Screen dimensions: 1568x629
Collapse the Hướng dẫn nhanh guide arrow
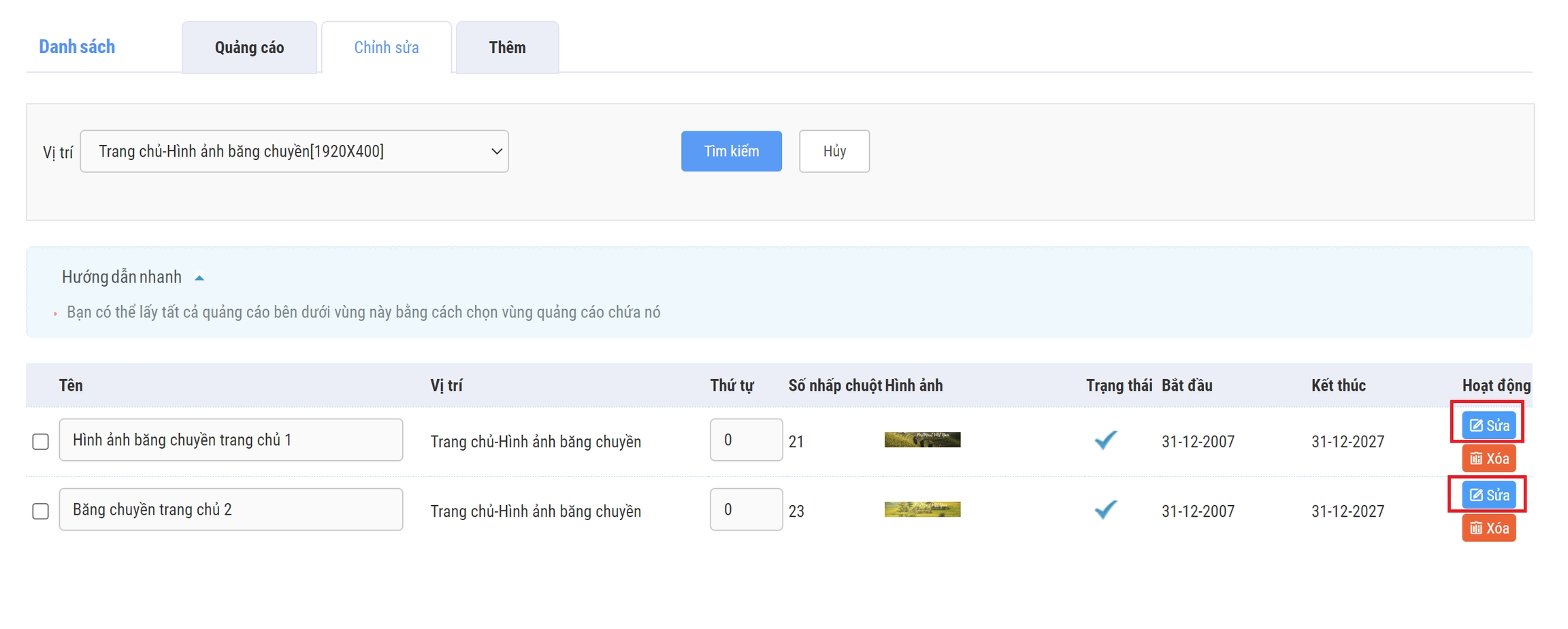pos(199,278)
